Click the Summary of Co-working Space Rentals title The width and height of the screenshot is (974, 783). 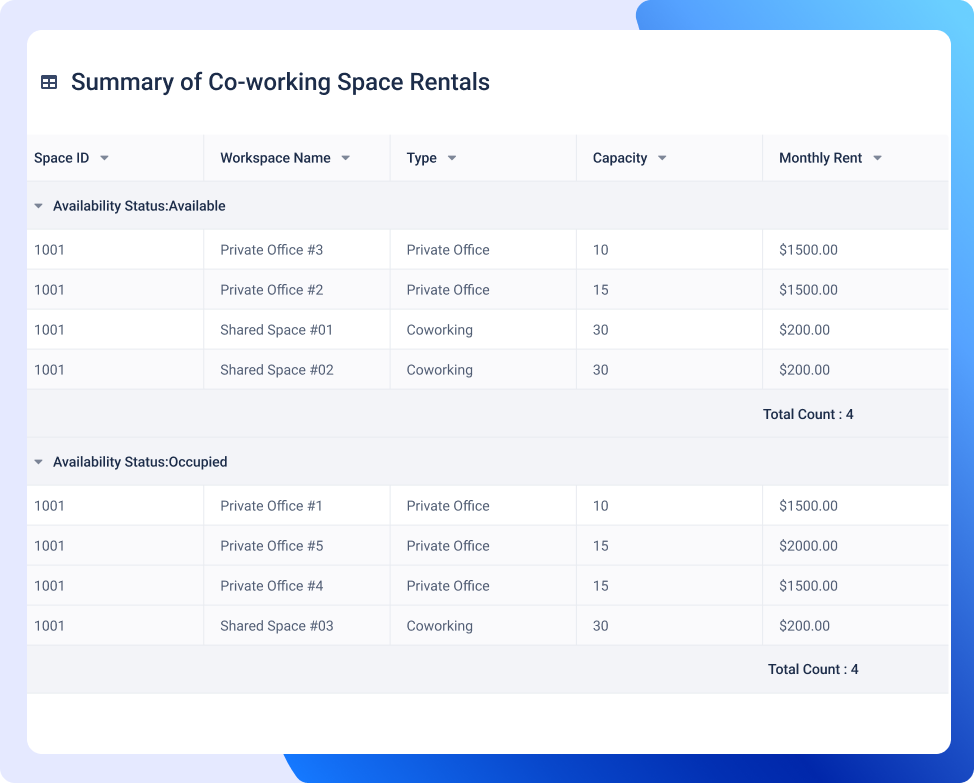[x=280, y=82]
